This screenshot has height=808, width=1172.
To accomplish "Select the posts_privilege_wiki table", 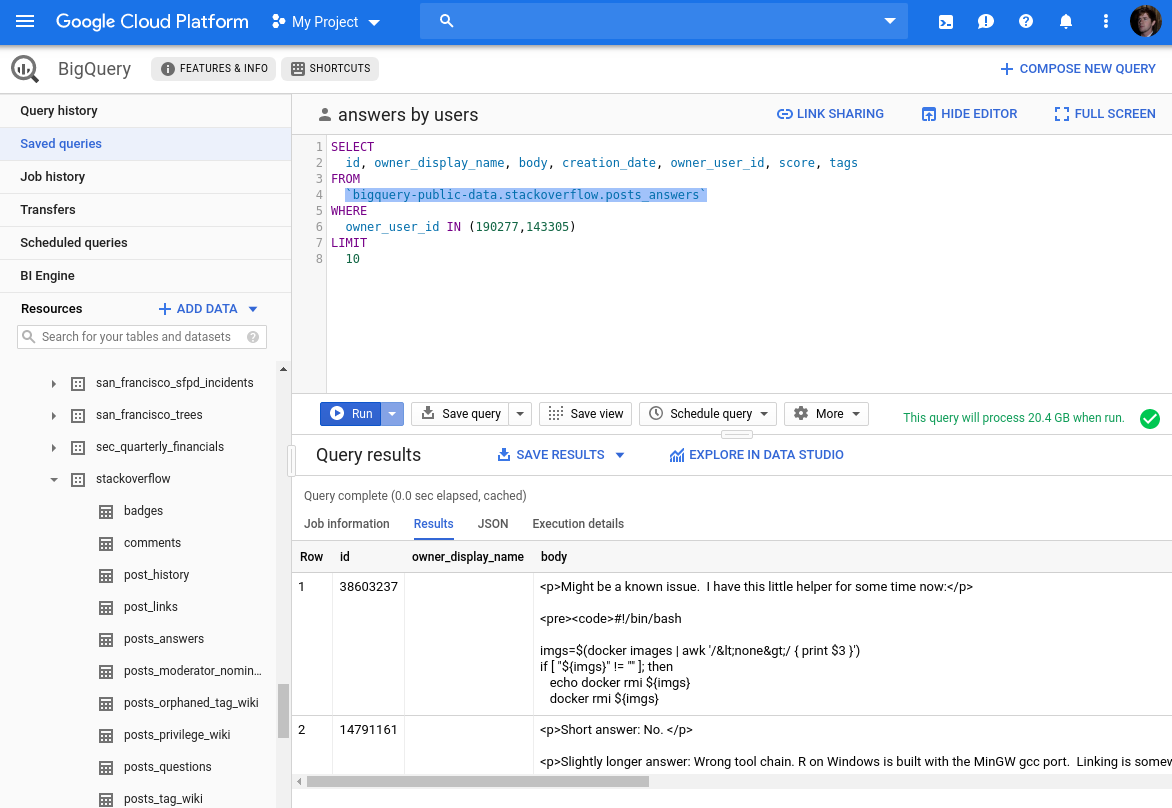I will coord(176,735).
